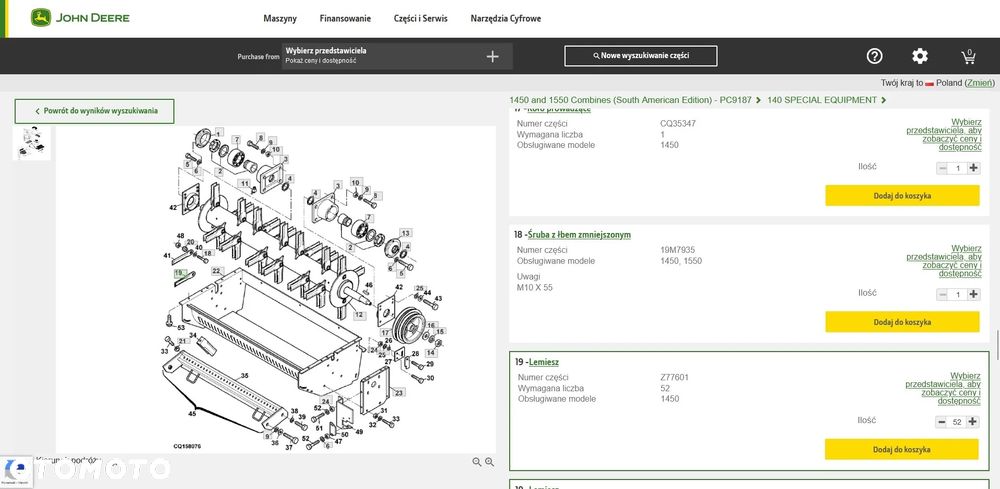Choose dealer link for part Z77601
The height and width of the screenshot is (489, 1000).
tap(943, 388)
